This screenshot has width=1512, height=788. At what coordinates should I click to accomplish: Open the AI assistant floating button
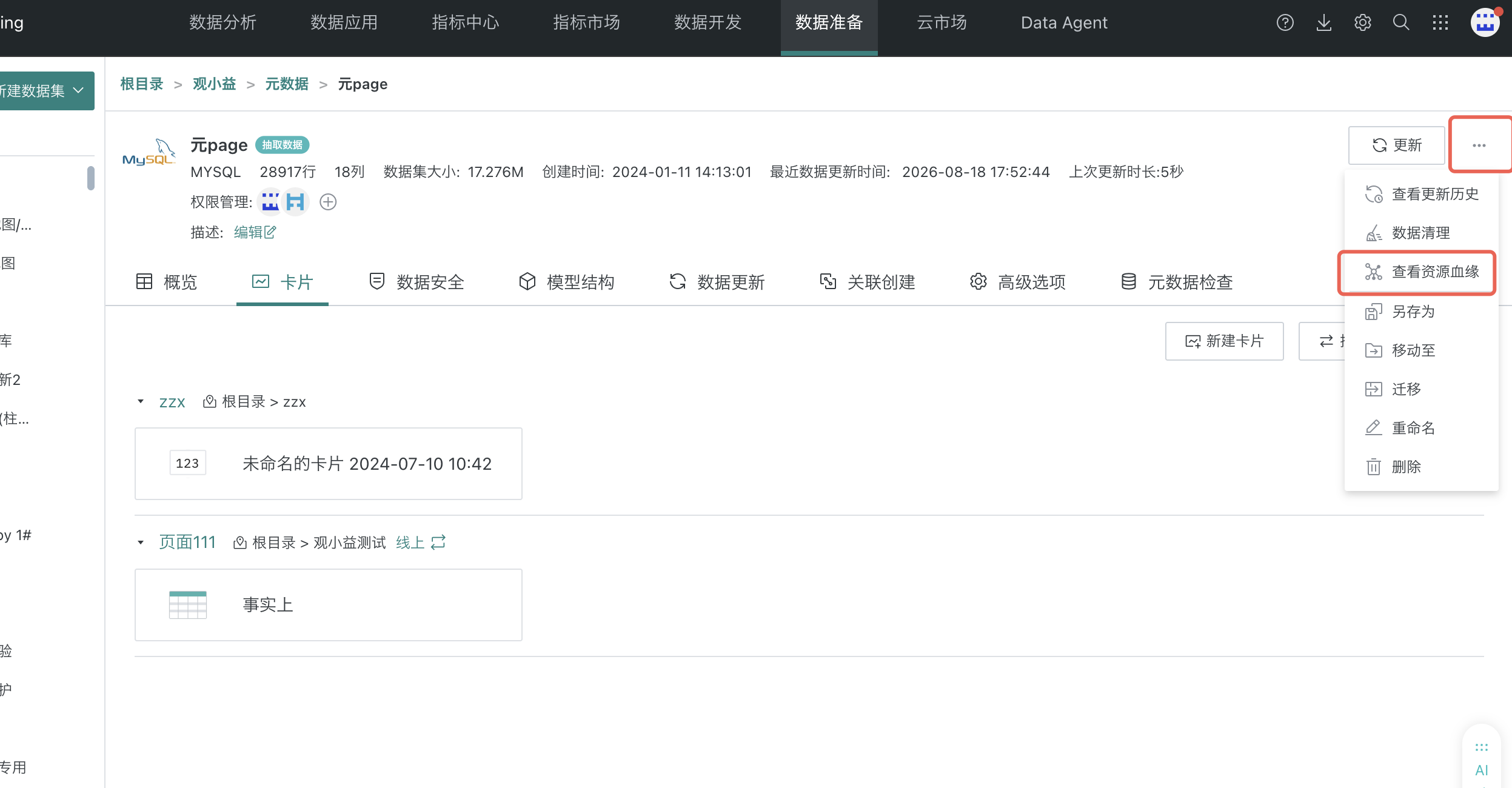(1481, 760)
